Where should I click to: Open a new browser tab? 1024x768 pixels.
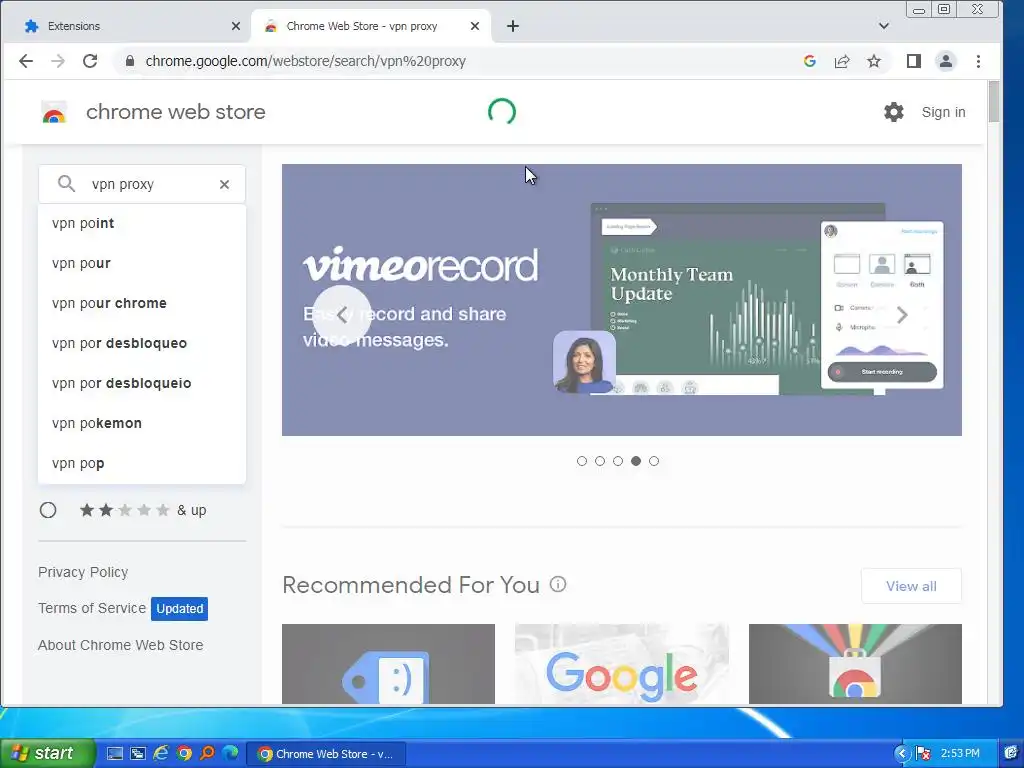click(x=513, y=26)
